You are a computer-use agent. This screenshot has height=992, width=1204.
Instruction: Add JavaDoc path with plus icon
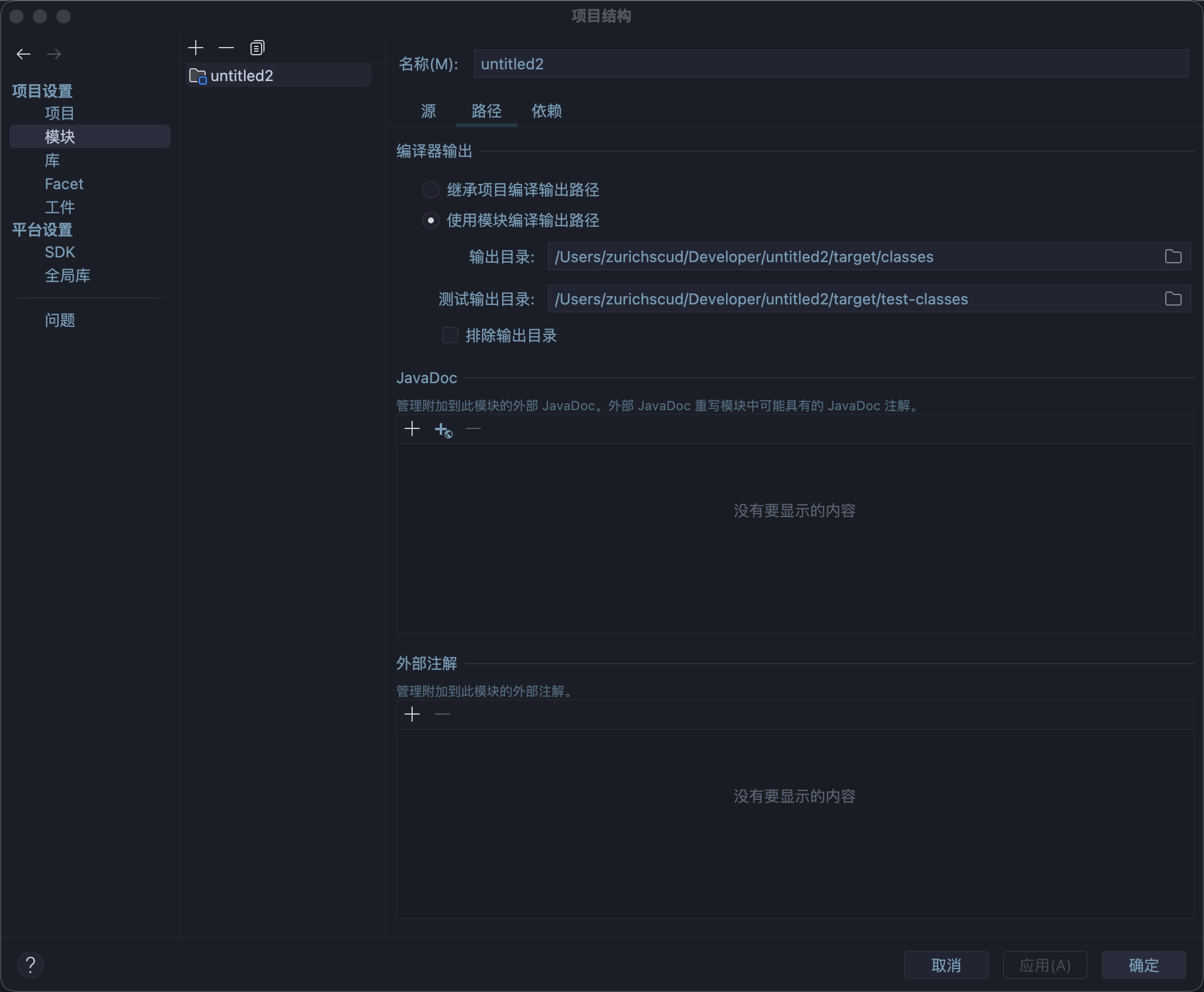tap(412, 429)
